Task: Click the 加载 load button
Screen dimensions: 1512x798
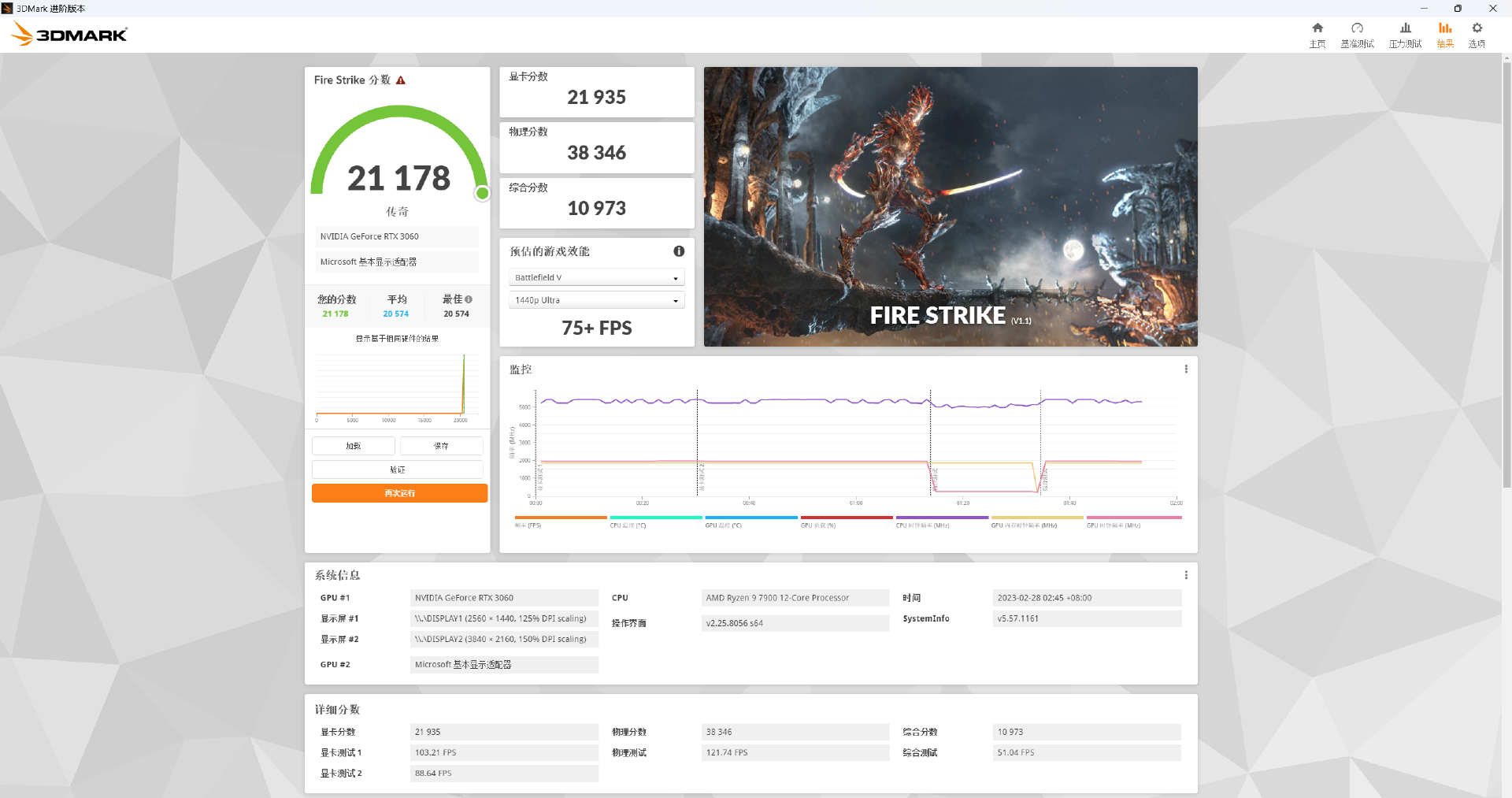Action: [354, 446]
